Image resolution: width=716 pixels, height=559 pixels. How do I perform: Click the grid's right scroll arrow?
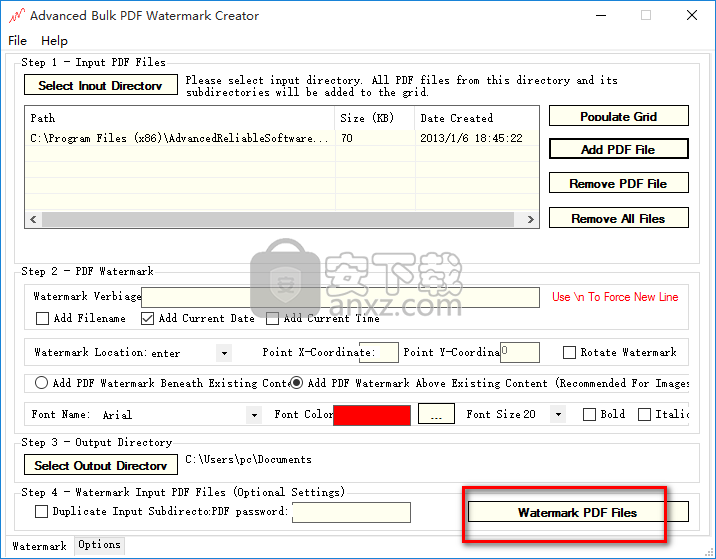[530, 219]
